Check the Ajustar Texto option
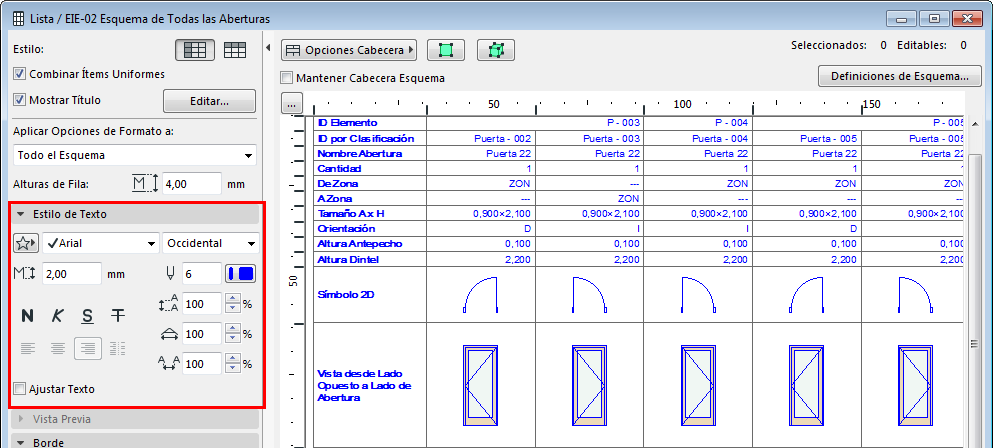1000x448 pixels. point(20,389)
